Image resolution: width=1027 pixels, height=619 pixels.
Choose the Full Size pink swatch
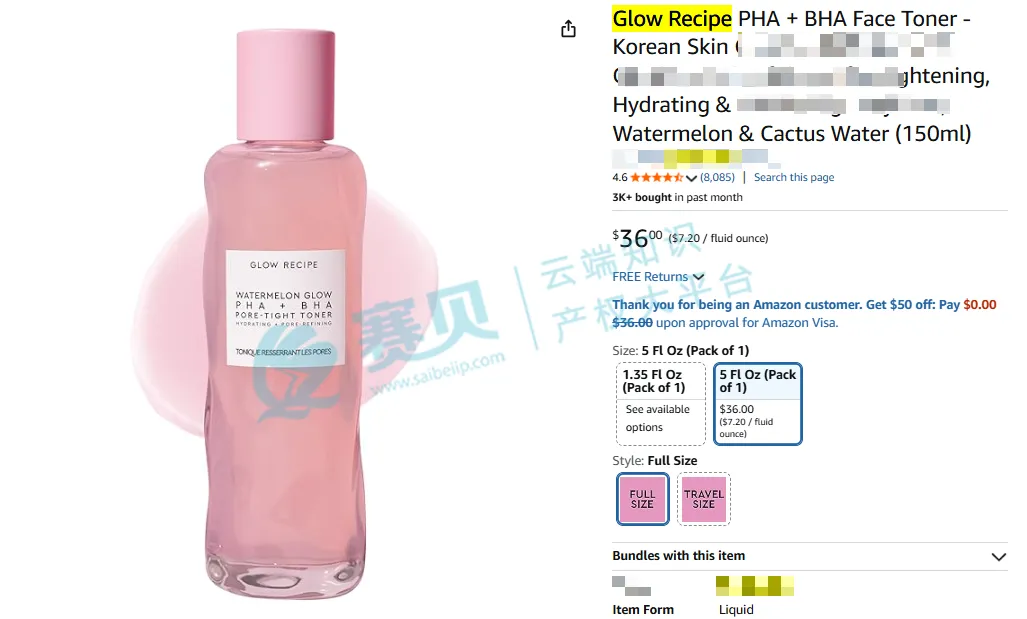(643, 499)
